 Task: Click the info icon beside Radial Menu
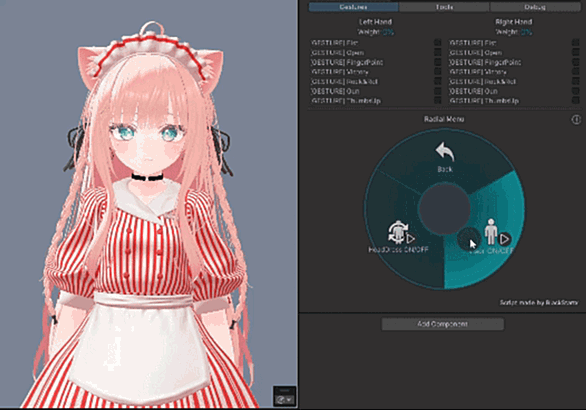(x=576, y=120)
